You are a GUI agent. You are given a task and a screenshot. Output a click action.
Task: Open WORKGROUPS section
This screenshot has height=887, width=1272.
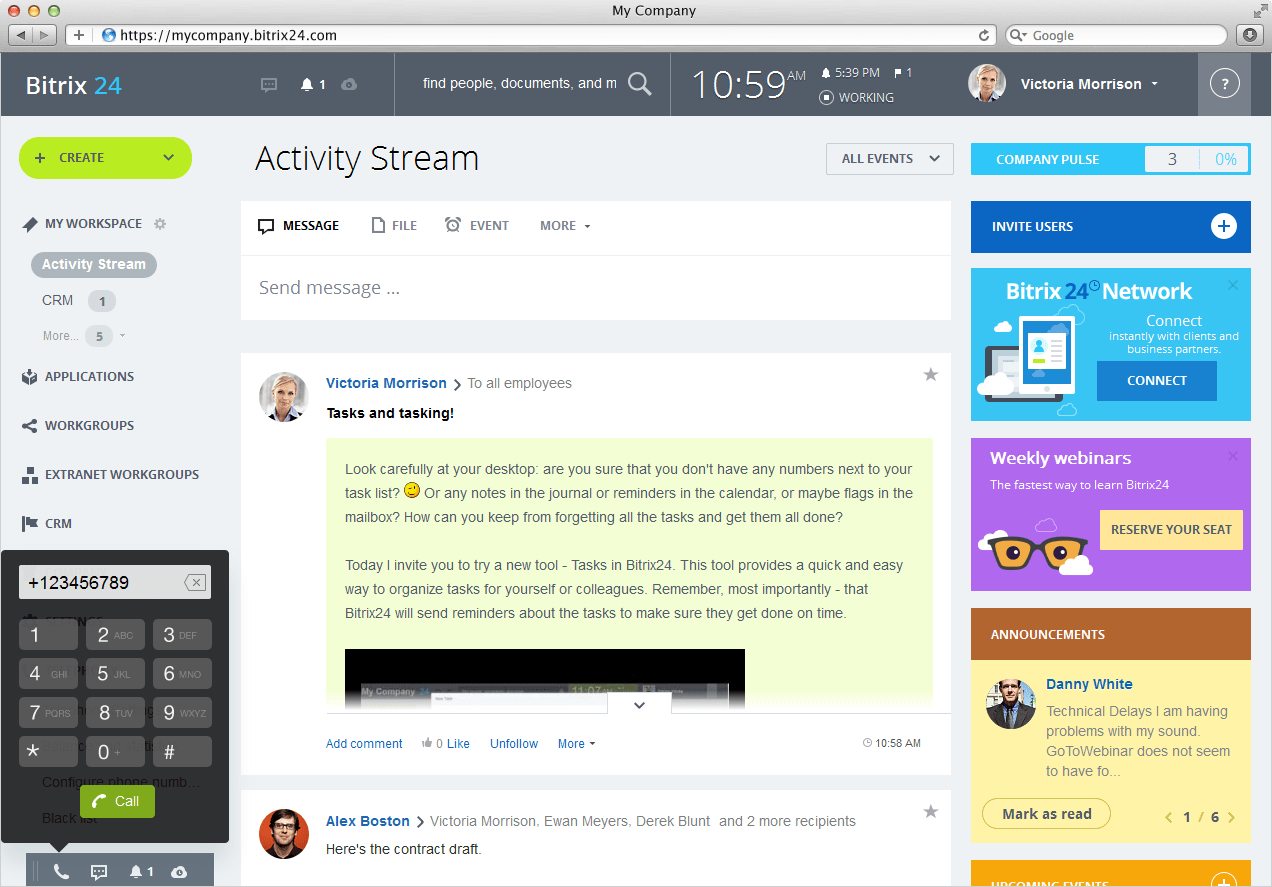[x=78, y=426]
